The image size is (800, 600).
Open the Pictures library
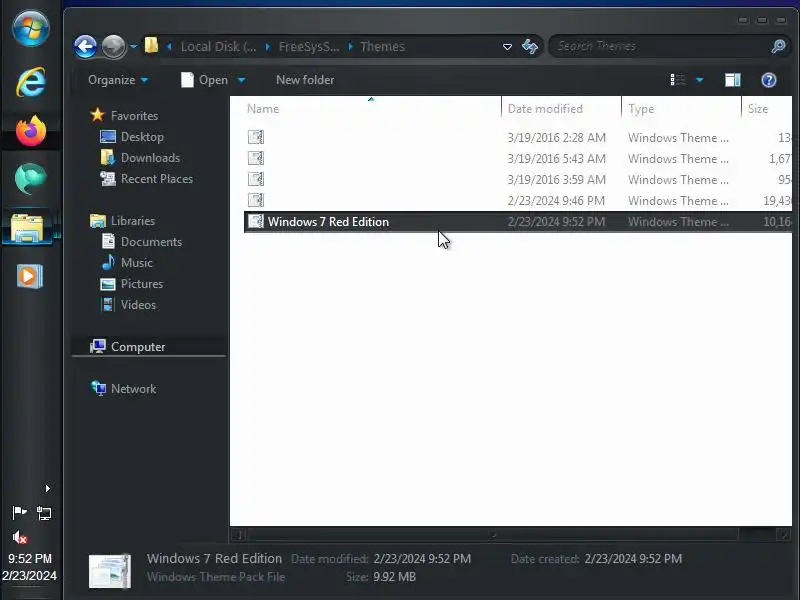pyautogui.click(x=132, y=284)
